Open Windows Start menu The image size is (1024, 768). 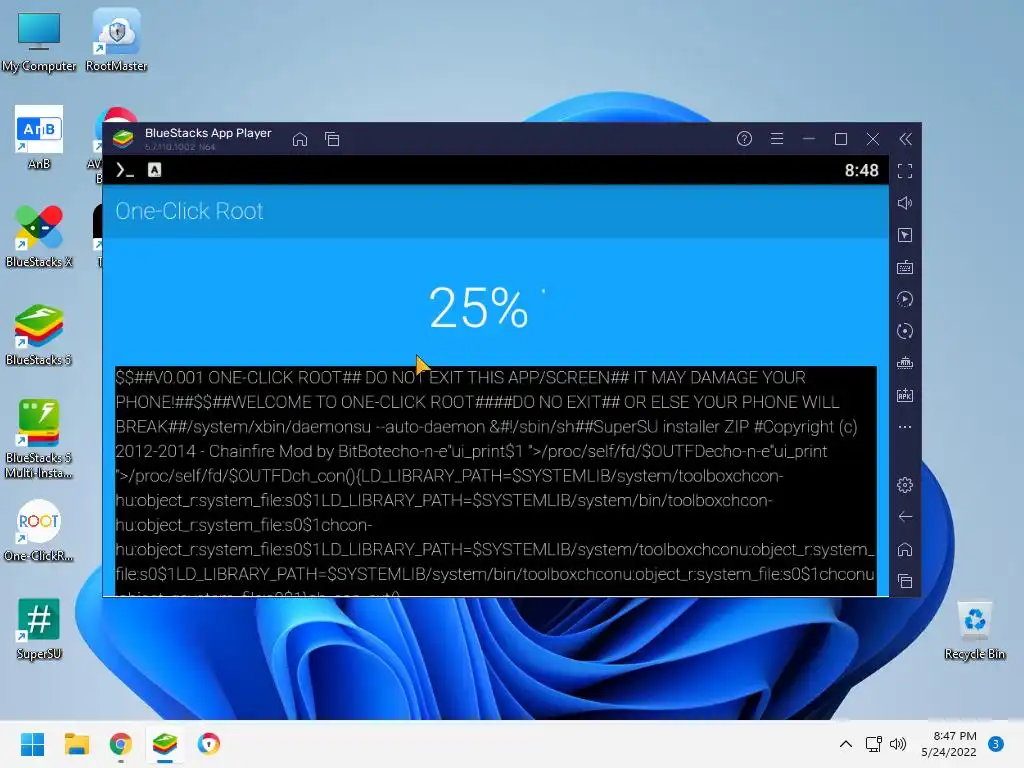(x=32, y=744)
